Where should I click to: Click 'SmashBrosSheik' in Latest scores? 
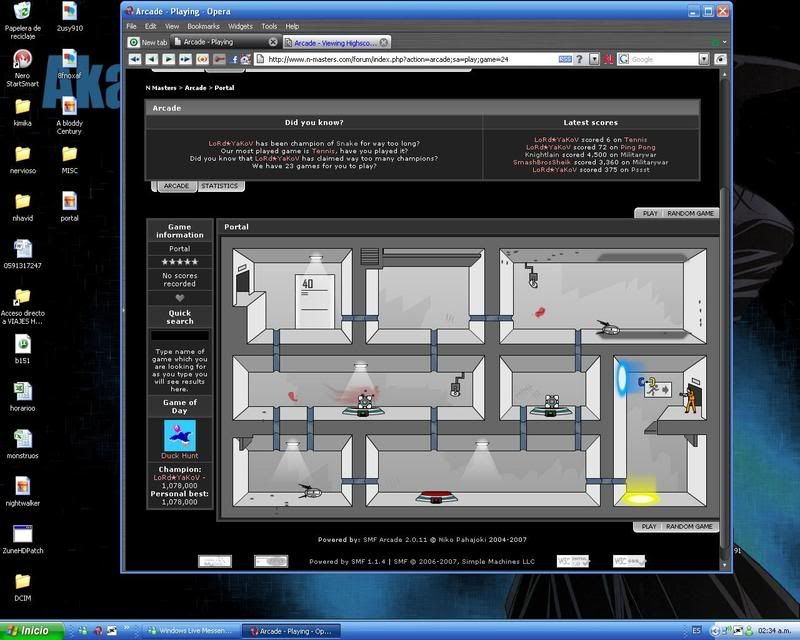point(542,162)
